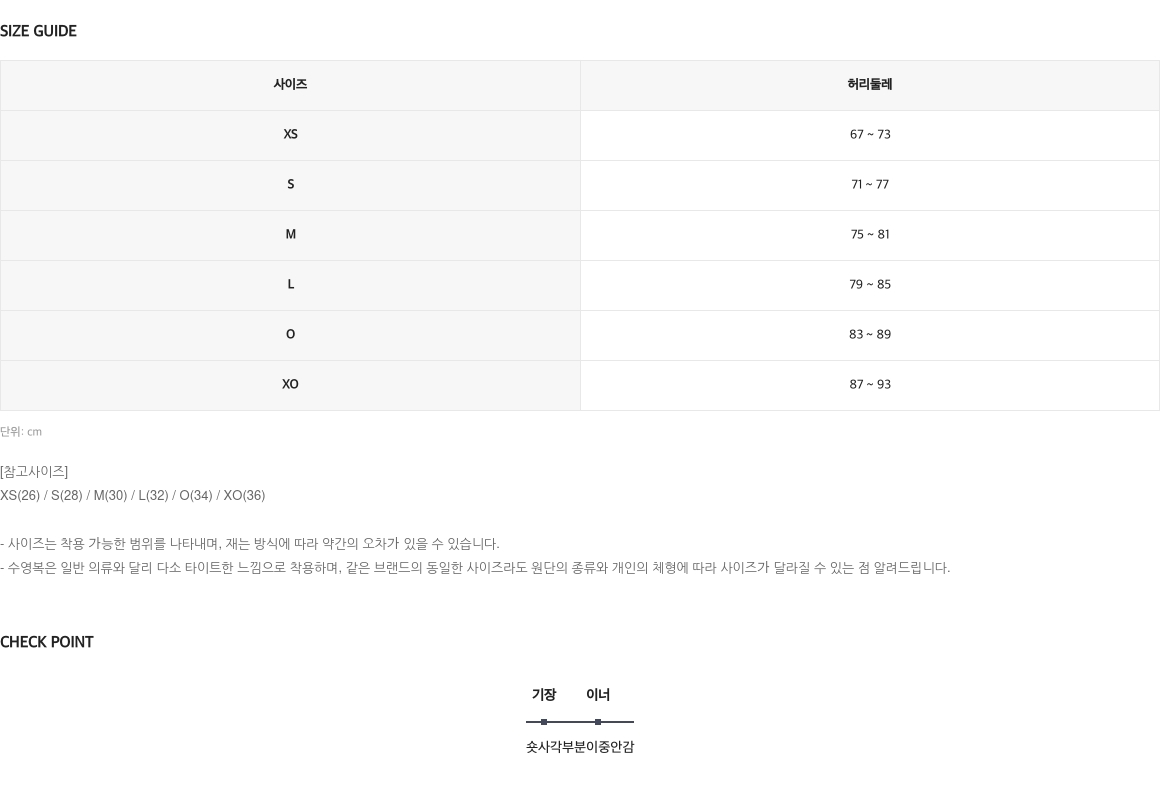The height and width of the screenshot is (788, 1160).
Task: Click the 71 ~ 77 waist value
Action: click(870, 184)
